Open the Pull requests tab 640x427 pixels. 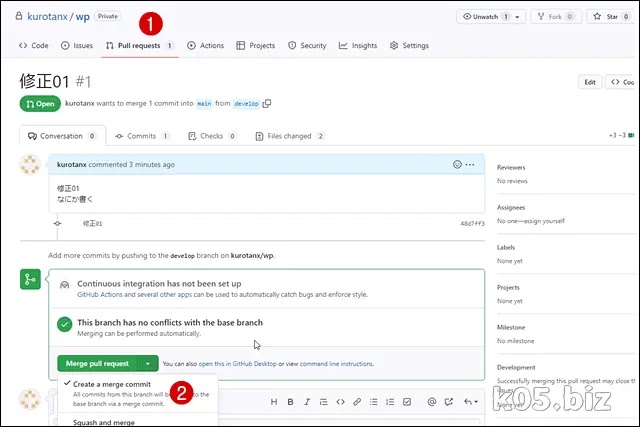pyautogui.click(x=139, y=46)
